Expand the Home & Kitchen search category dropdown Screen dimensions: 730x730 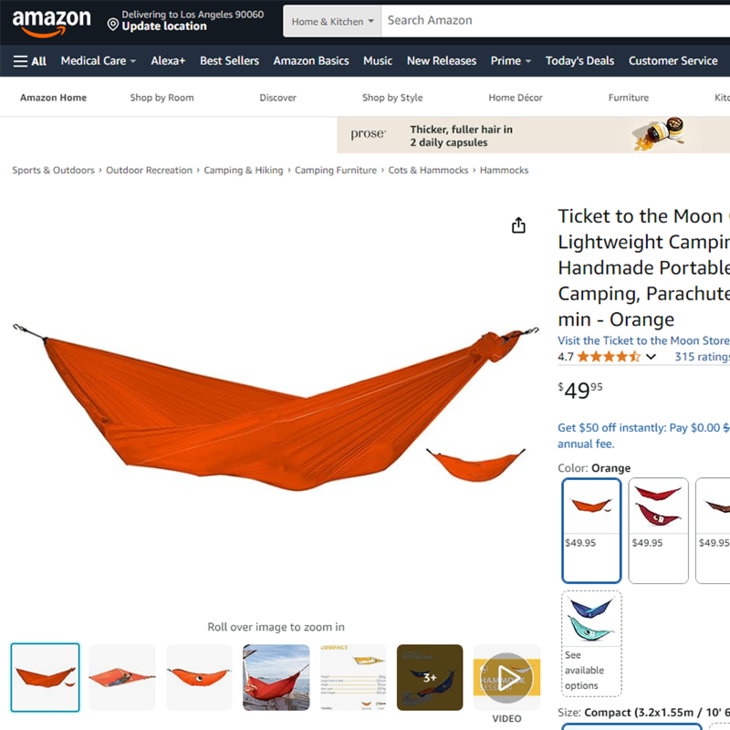(332, 21)
